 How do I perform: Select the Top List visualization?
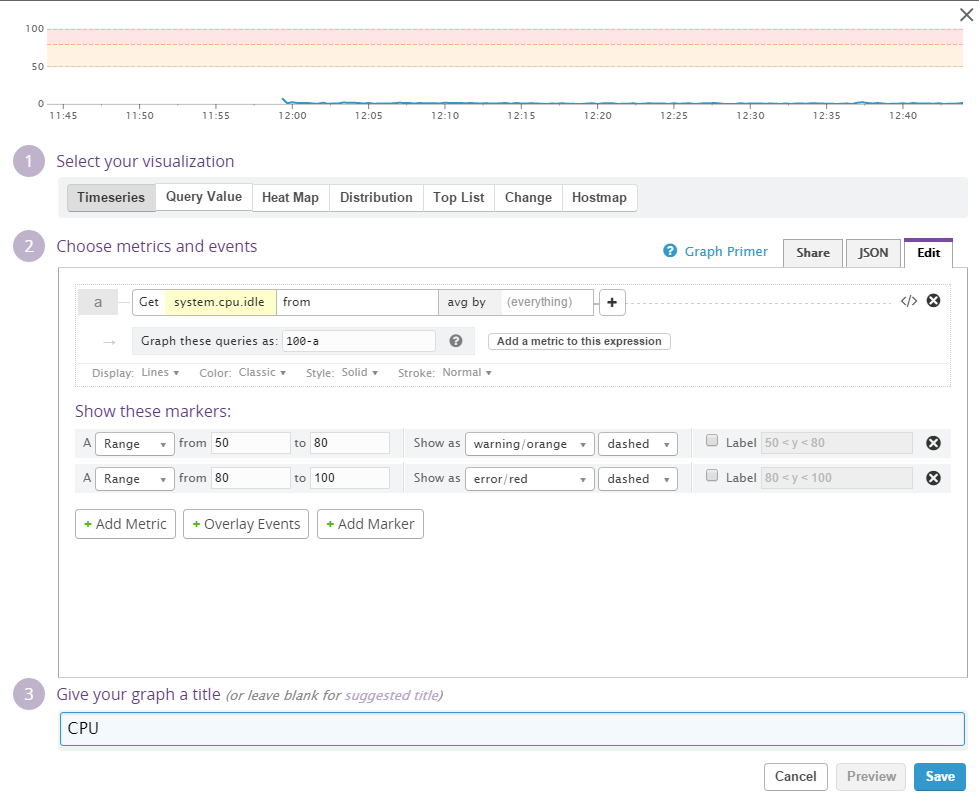[x=458, y=198]
